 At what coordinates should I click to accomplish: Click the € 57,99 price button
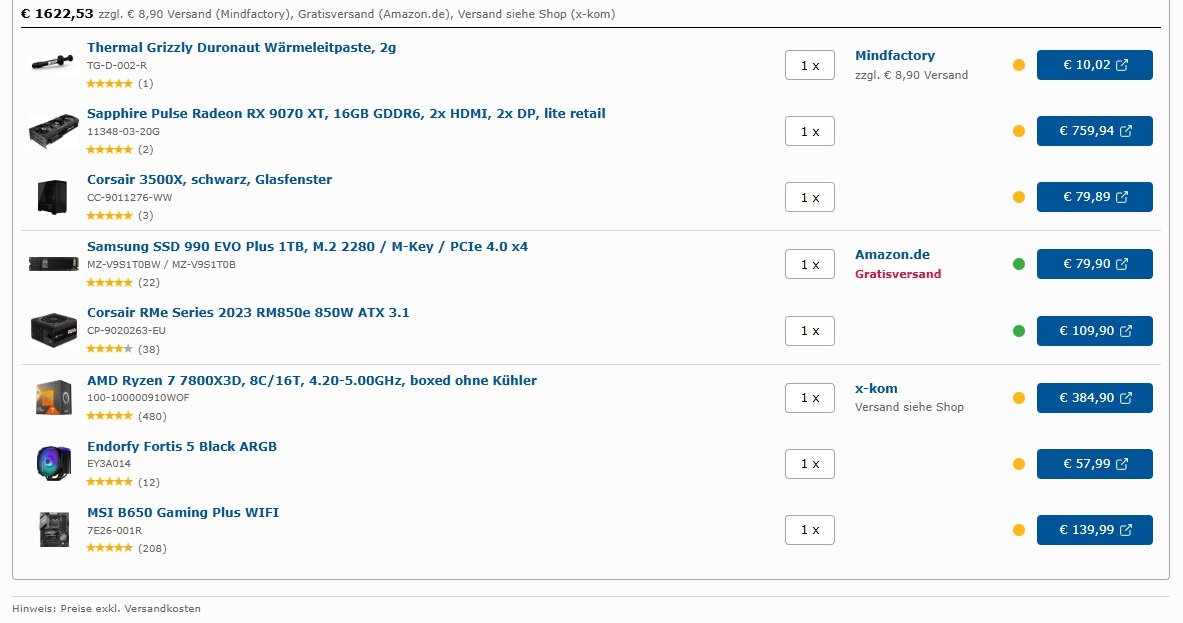[x=1095, y=464]
